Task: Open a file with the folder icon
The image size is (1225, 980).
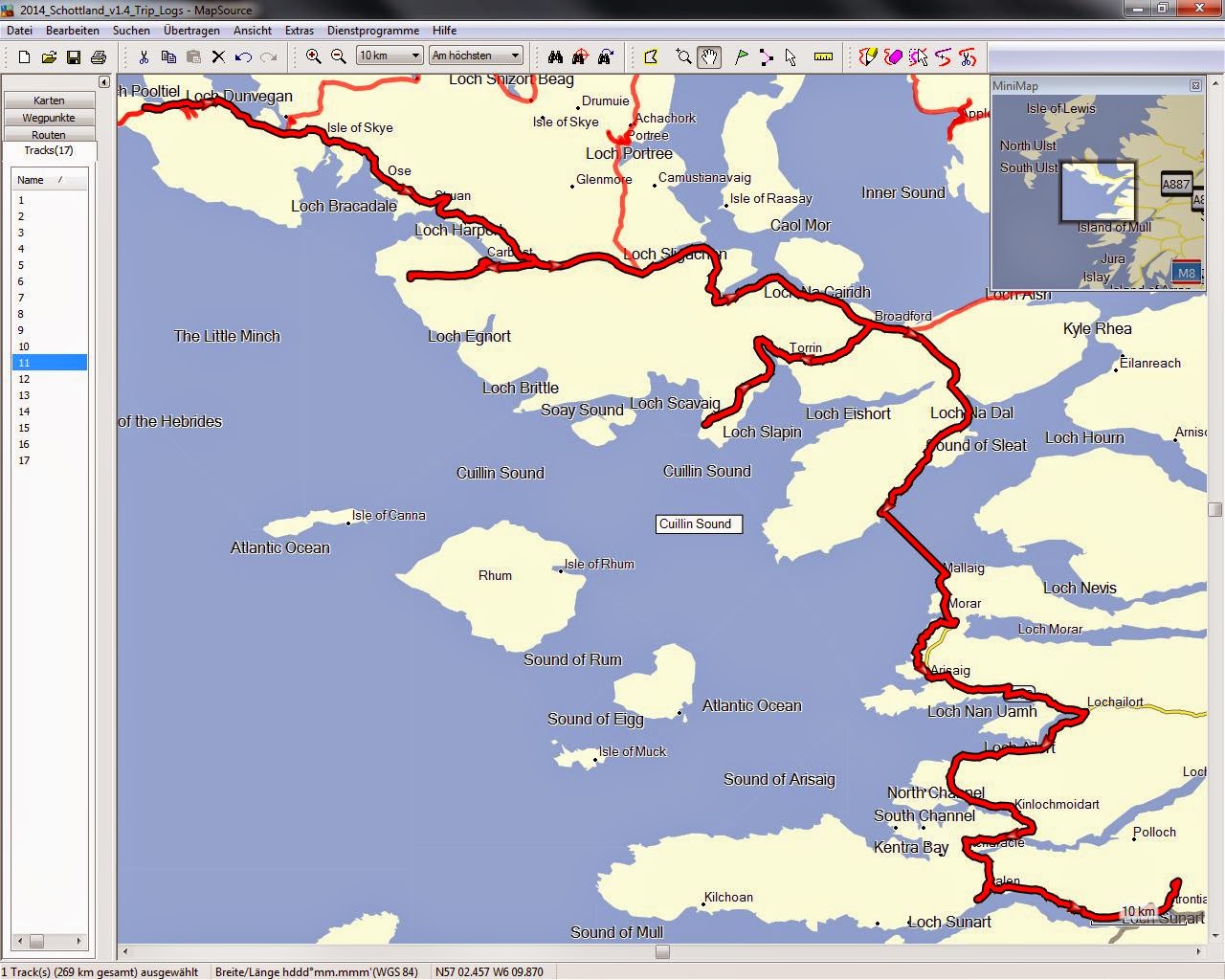Action: click(x=49, y=57)
